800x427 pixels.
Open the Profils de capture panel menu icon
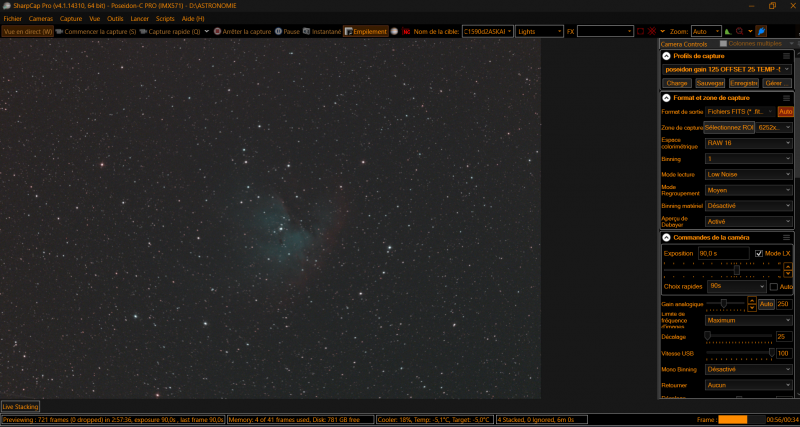tap(786, 56)
